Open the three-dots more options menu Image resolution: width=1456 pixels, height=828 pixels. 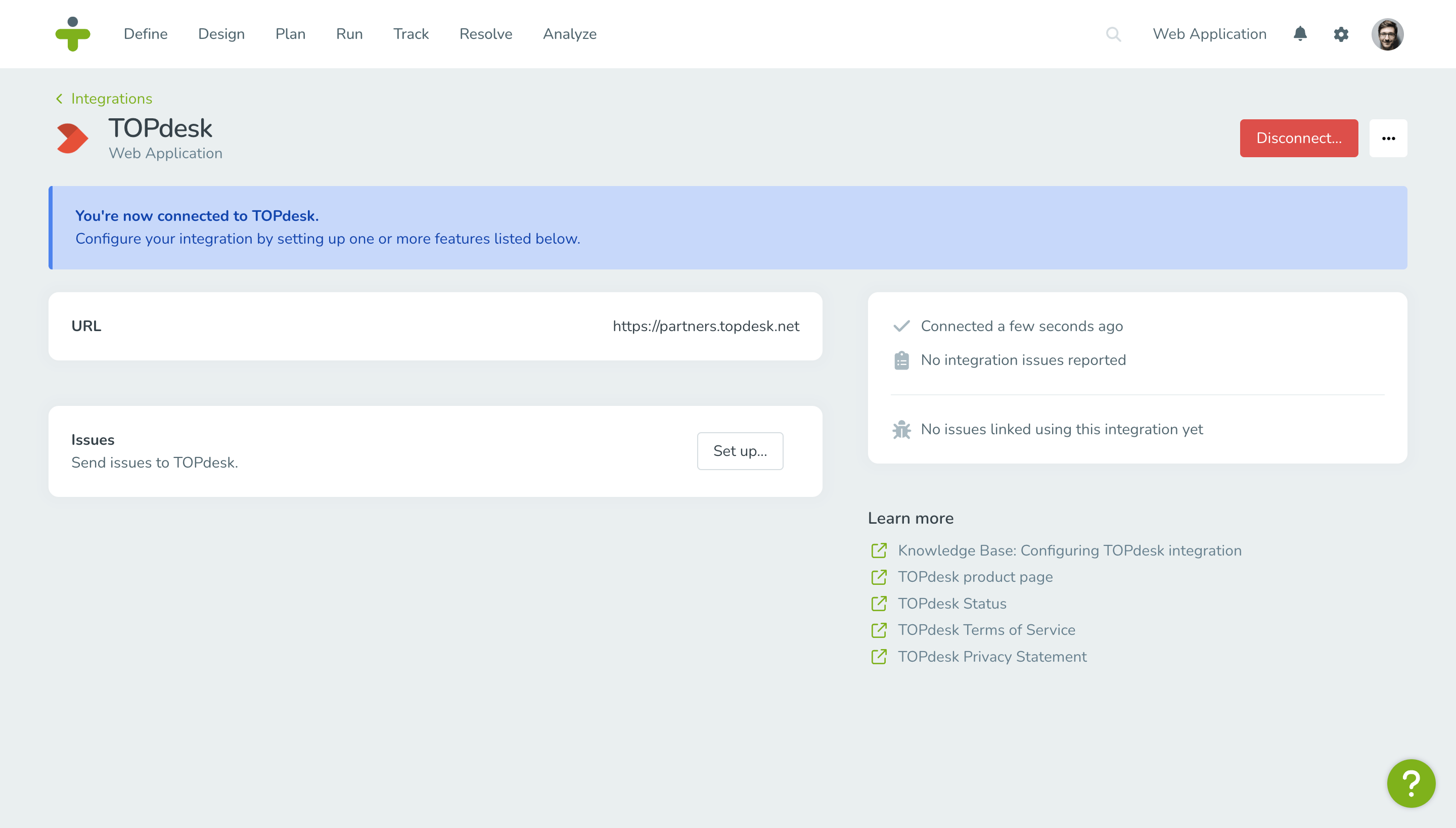[1388, 138]
